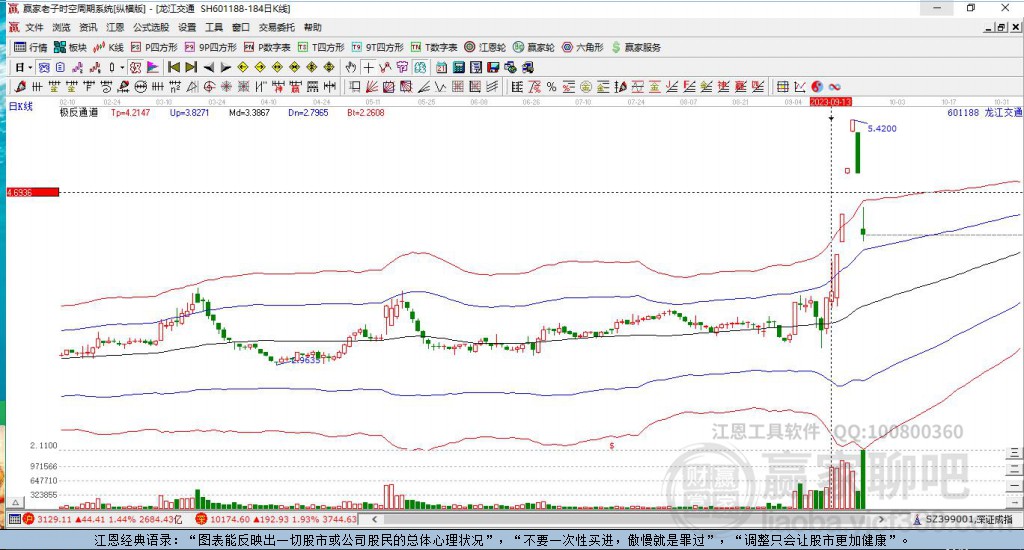This screenshot has width=1024, height=550.
Task: Click the 日K线 label
Action: pos(20,106)
